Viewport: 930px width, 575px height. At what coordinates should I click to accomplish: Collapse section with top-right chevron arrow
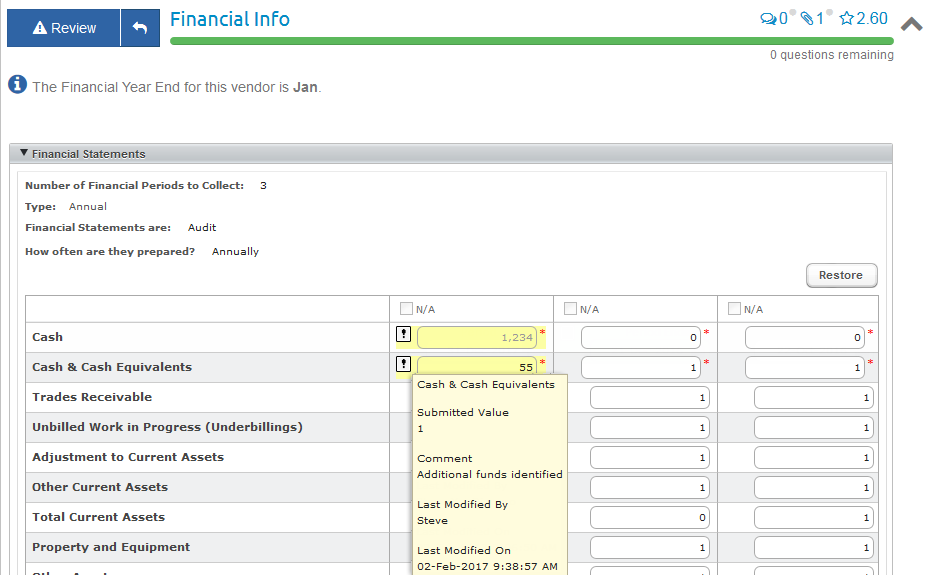coord(912,24)
